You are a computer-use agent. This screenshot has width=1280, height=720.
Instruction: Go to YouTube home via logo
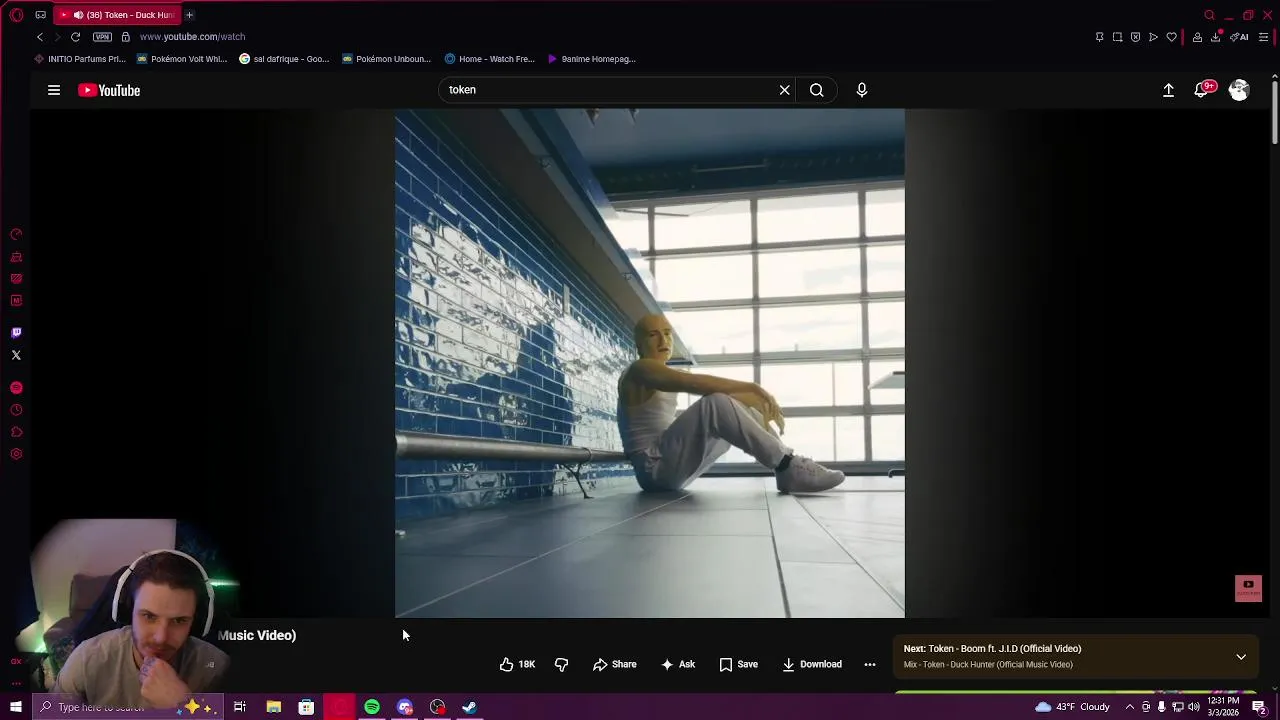click(109, 90)
